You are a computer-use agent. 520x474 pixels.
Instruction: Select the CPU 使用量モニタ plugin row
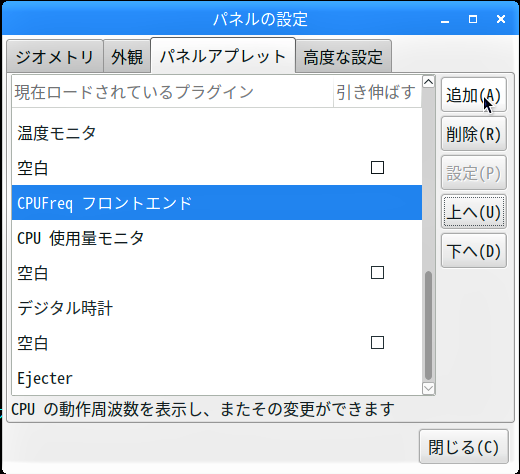coord(217,238)
